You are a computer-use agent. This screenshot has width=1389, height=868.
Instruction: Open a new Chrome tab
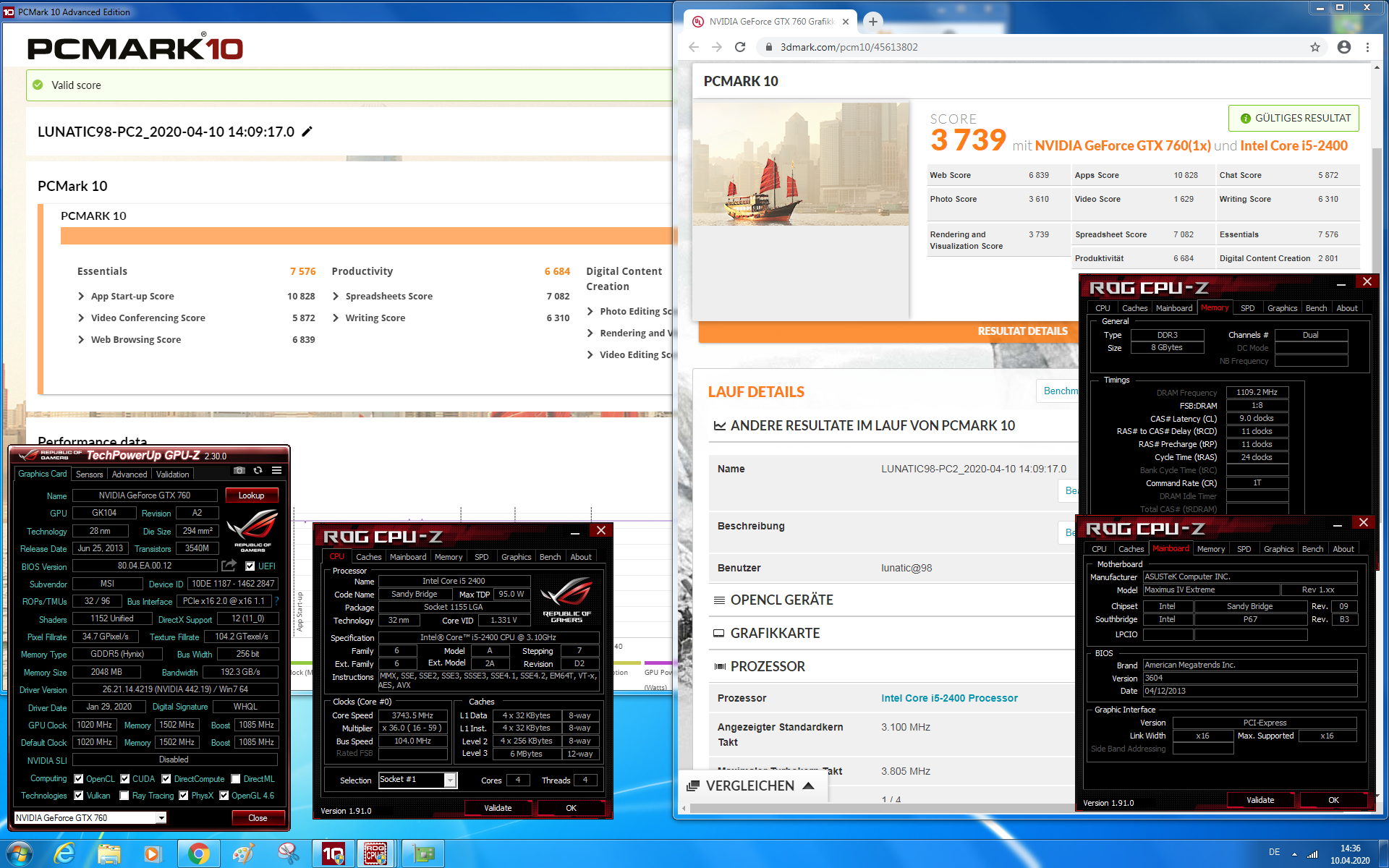[x=873, y=22]
